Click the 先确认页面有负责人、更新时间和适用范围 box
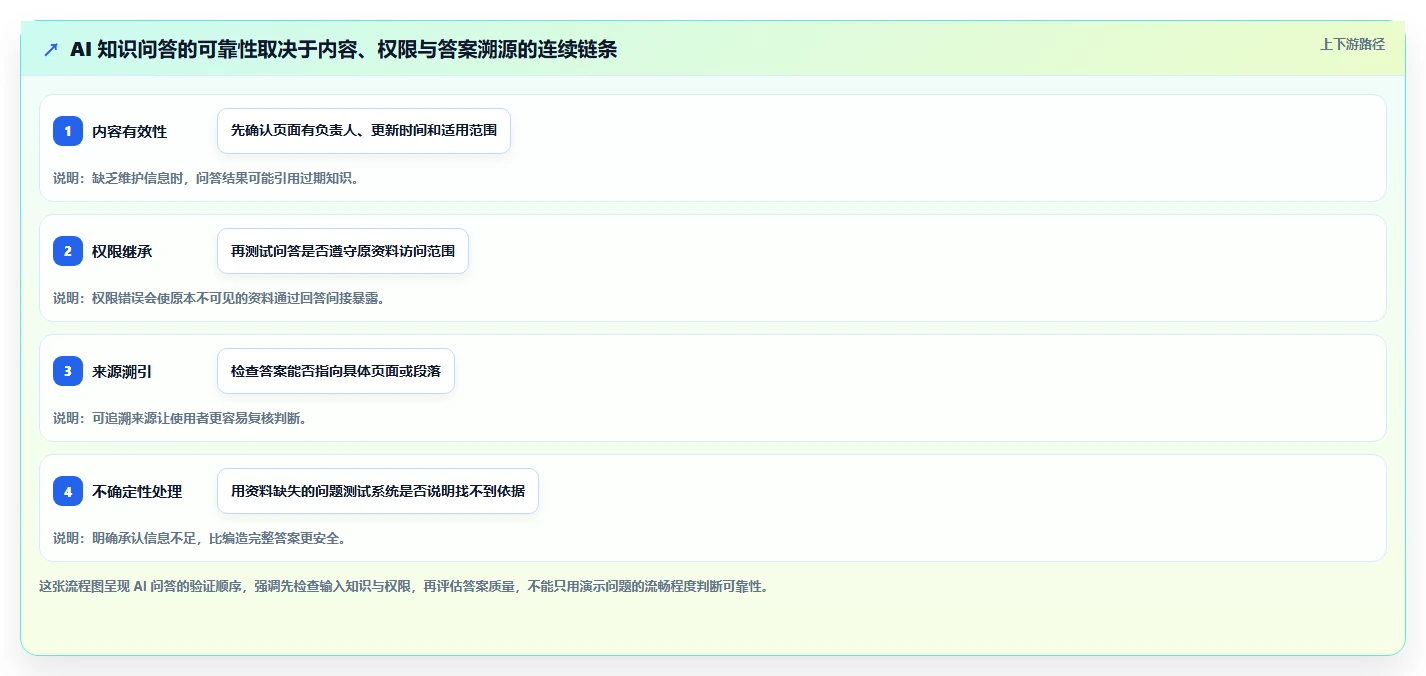1426x676 pixels. click(x=364, y=131)
